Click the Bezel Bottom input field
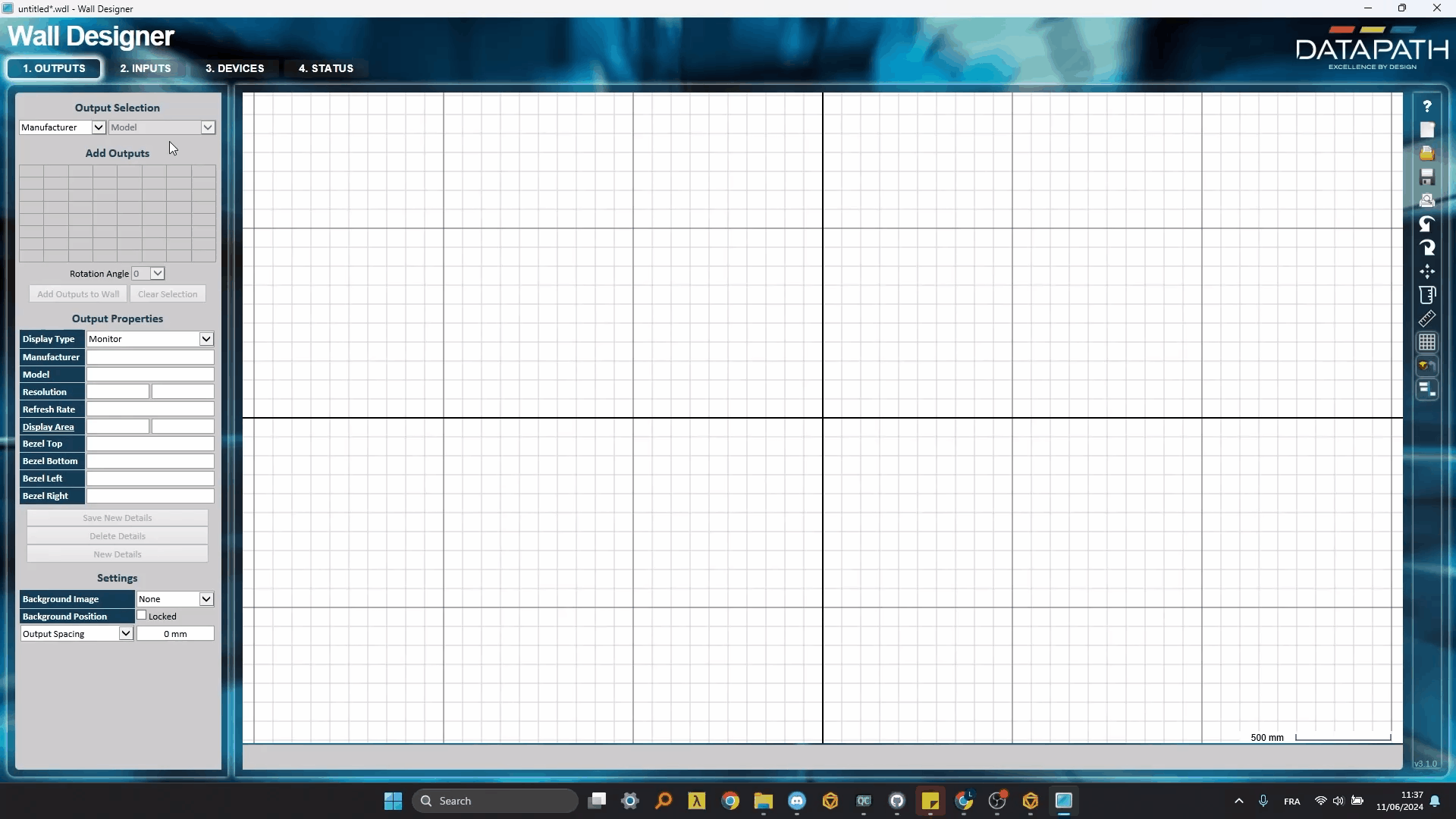1456x819 pixels. [150, 461]
